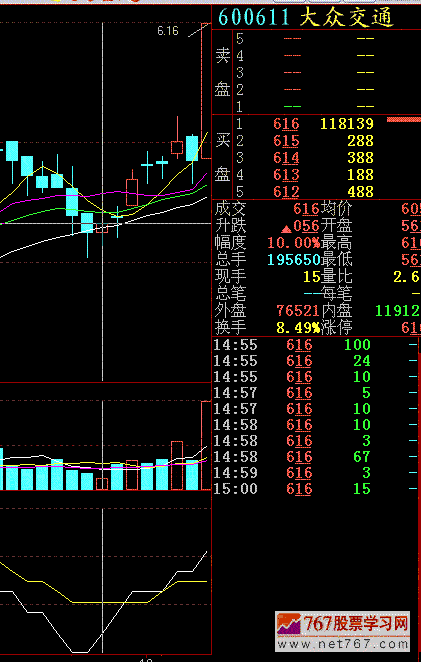Click the 换手 8.49% value

(x=298, y=327)
